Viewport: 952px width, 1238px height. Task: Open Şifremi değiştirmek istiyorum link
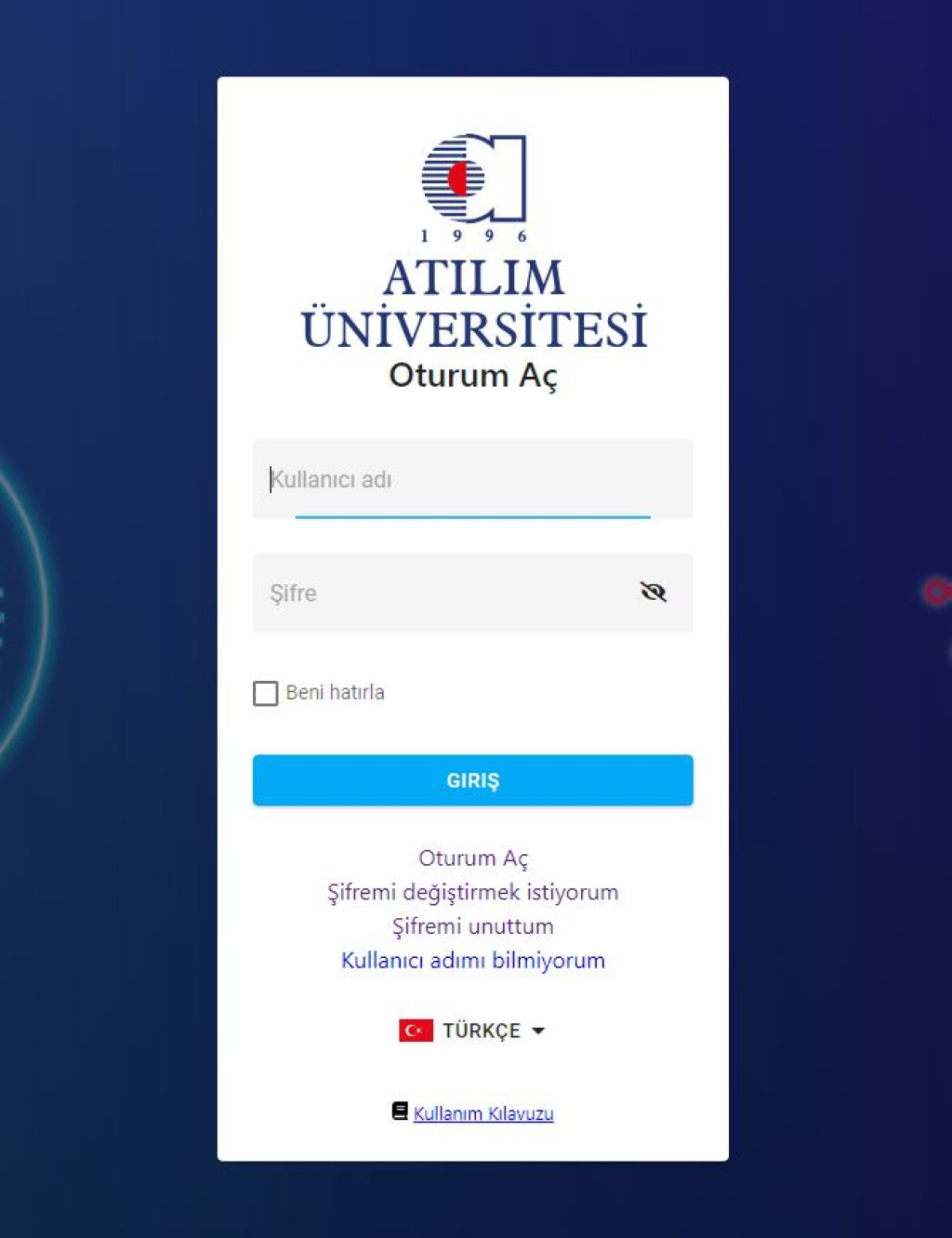[x=472, y=892]
